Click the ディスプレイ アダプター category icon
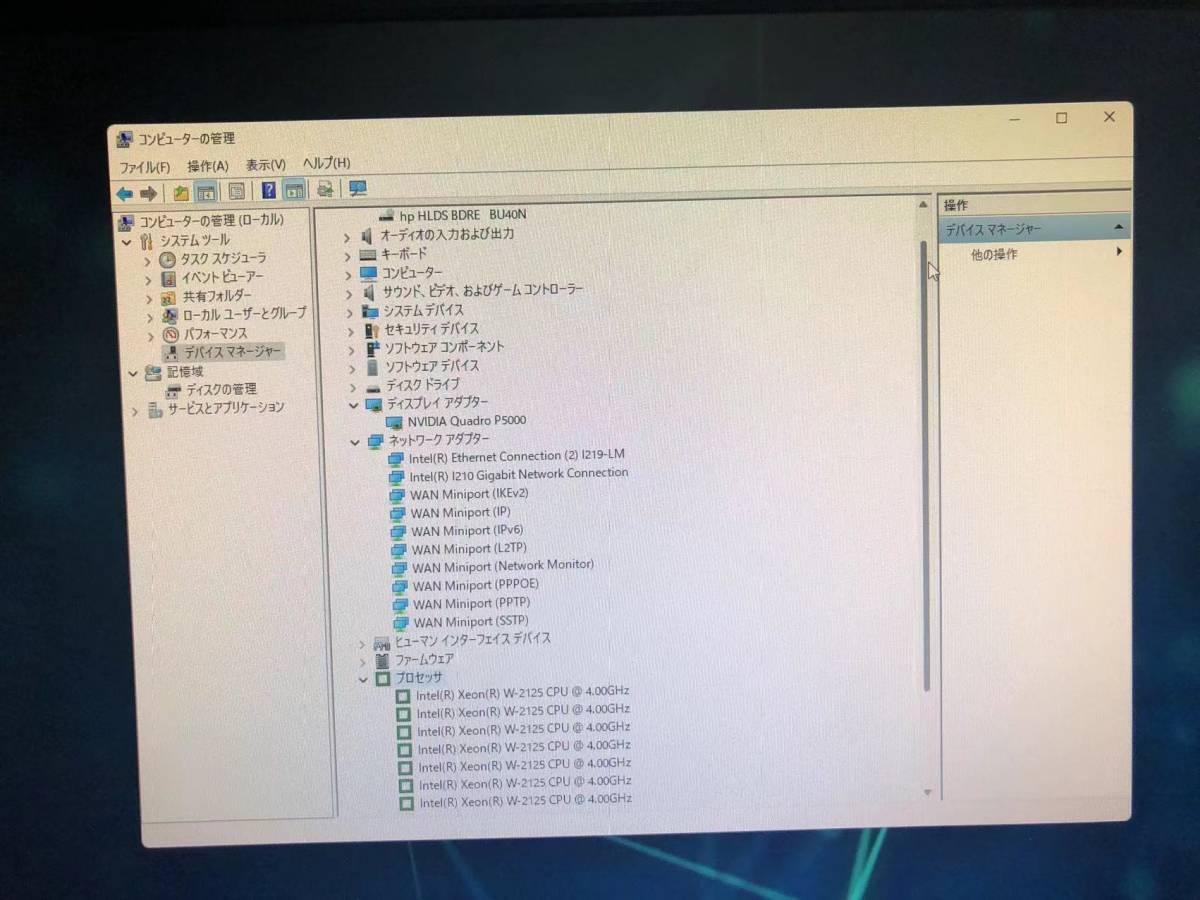This screenshot has height=900, width=1200. [x=374, y=404]
